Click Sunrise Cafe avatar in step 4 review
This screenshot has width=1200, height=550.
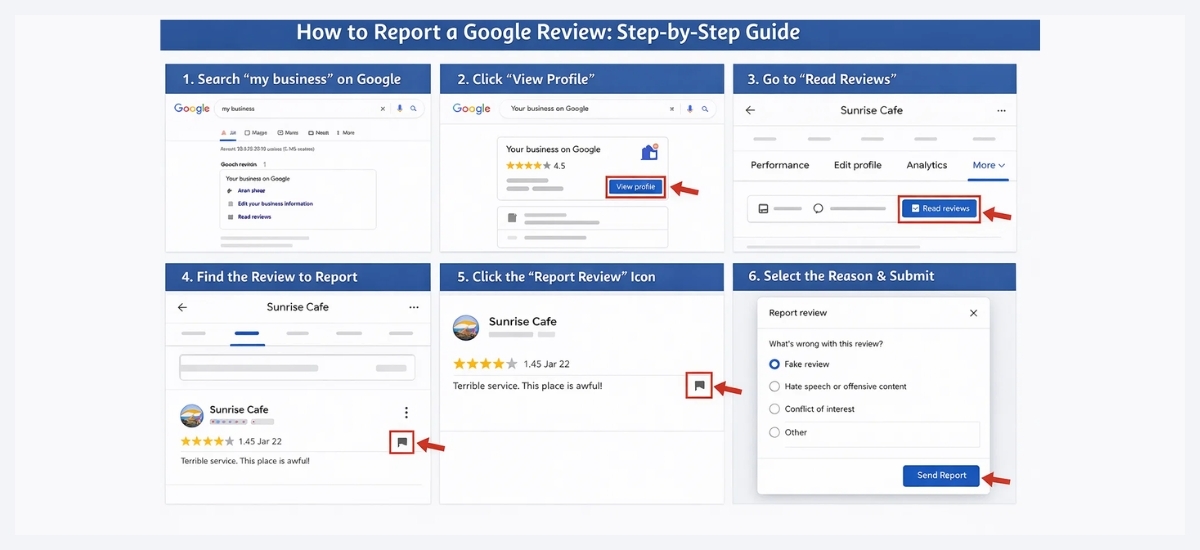point(192,416)
